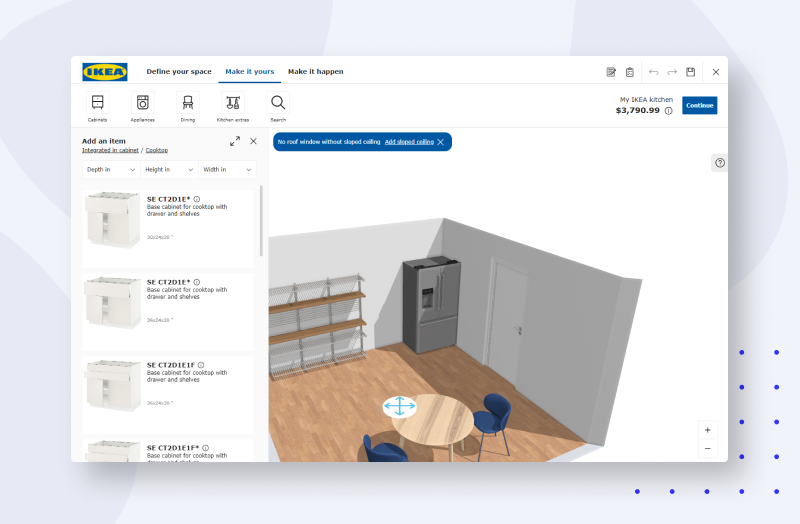Show info for first SE CT2D1E* item

point(197,199)
